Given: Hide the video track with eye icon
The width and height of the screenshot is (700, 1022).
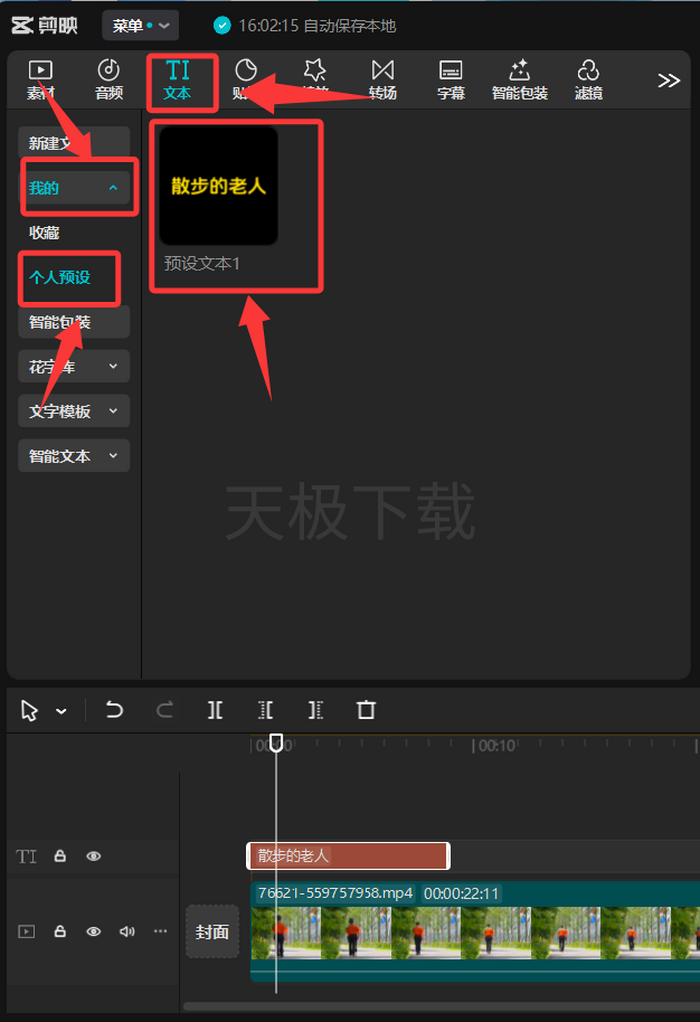Looking at the screenshot, I should pyautogui.click(x=94, y=931).
